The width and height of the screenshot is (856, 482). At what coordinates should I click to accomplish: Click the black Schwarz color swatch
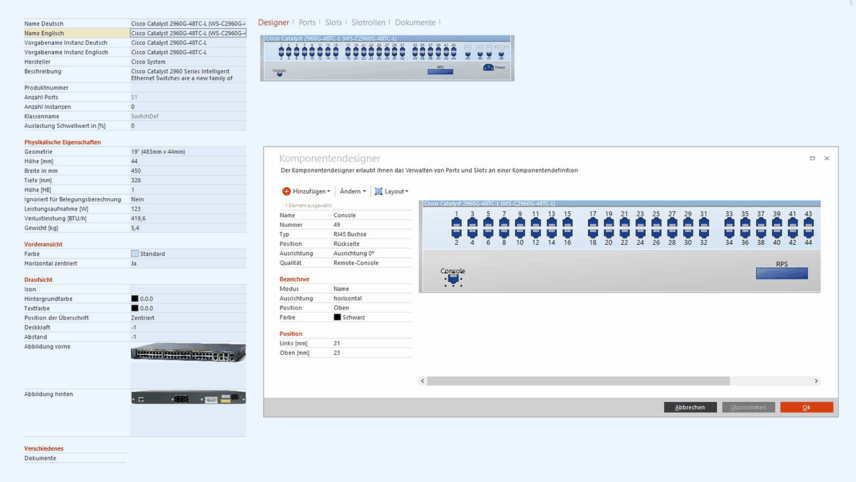[x=337, y=317]
